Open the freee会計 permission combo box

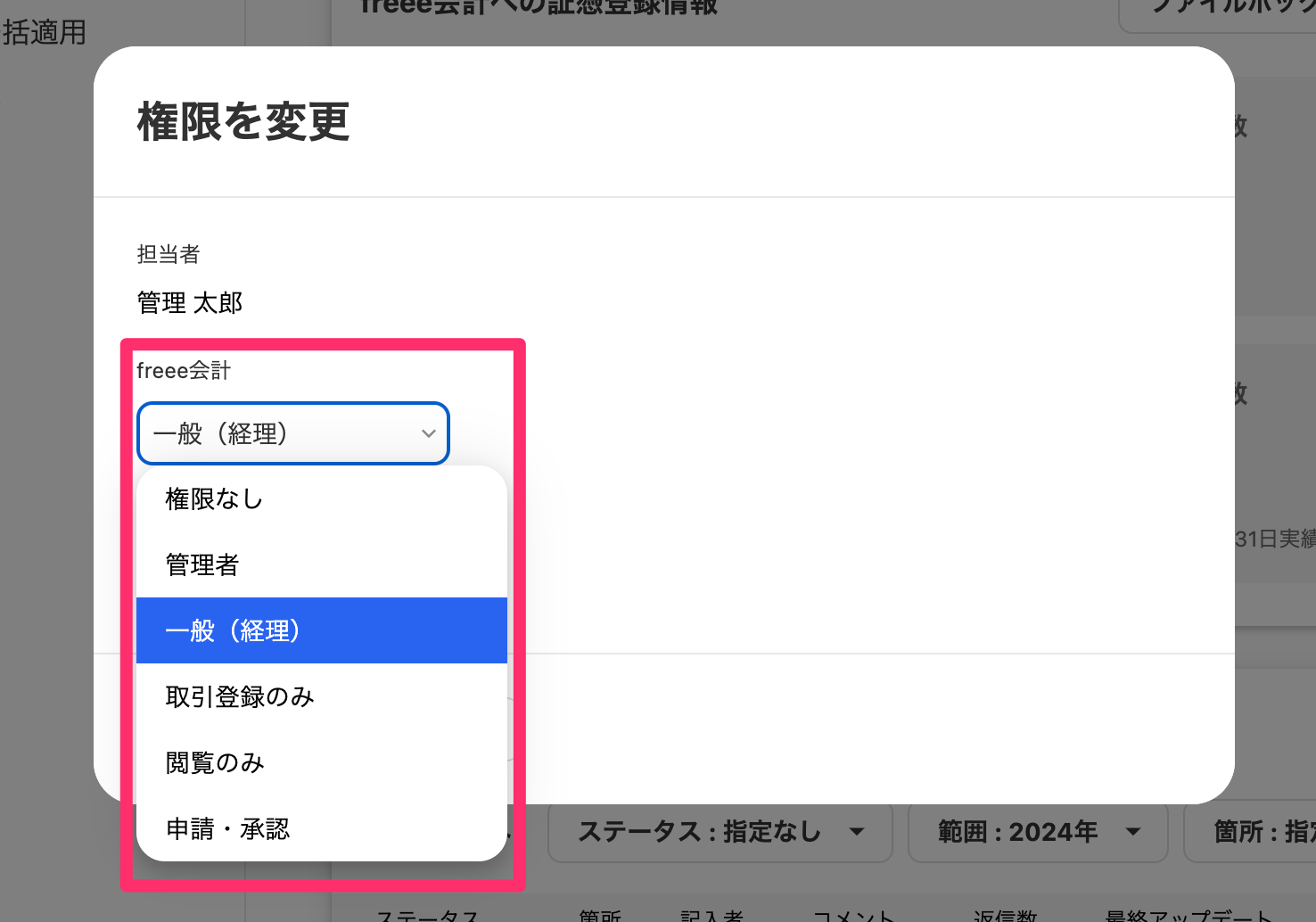(x=292, y=434)
